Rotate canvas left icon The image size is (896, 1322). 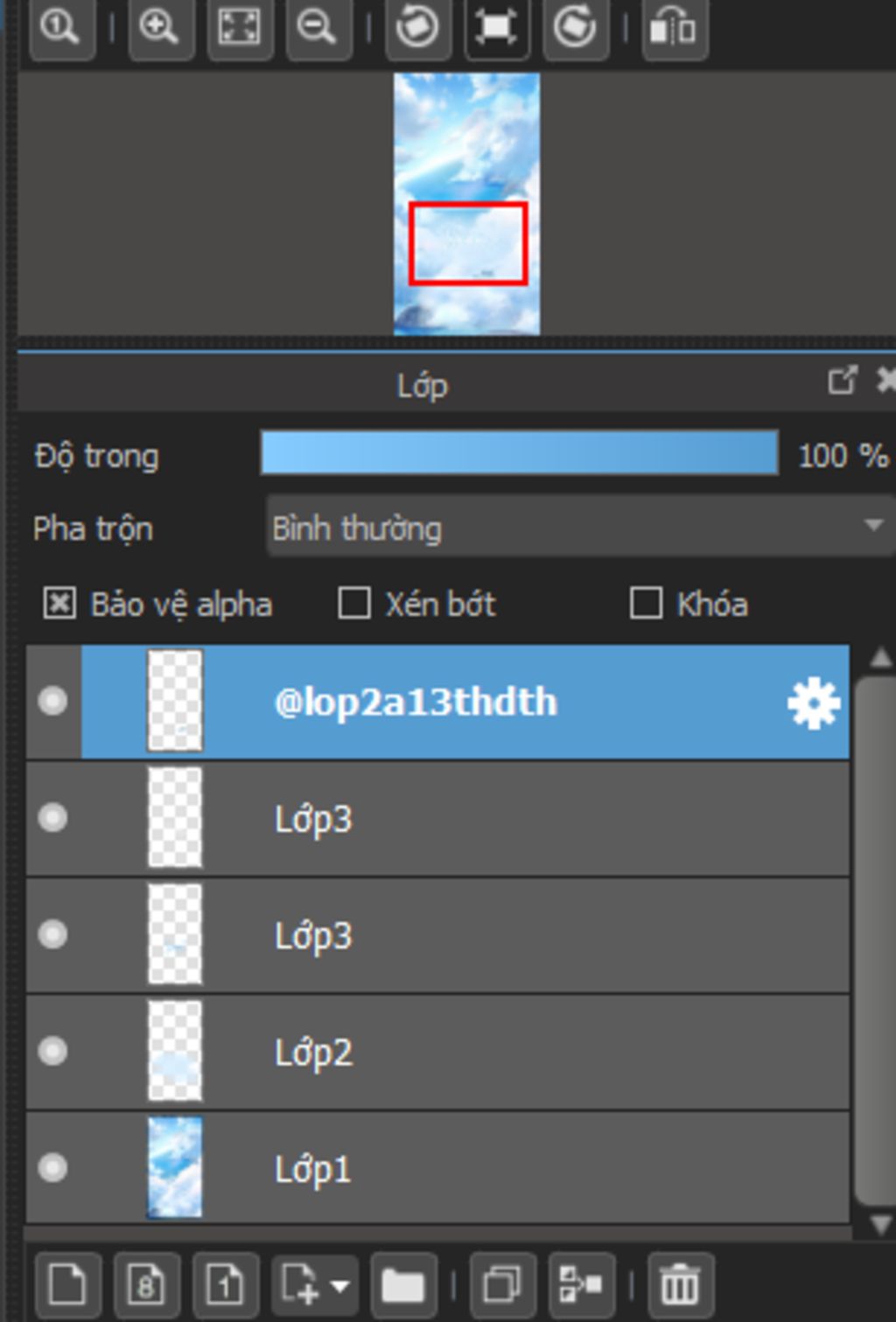point(417,29)
